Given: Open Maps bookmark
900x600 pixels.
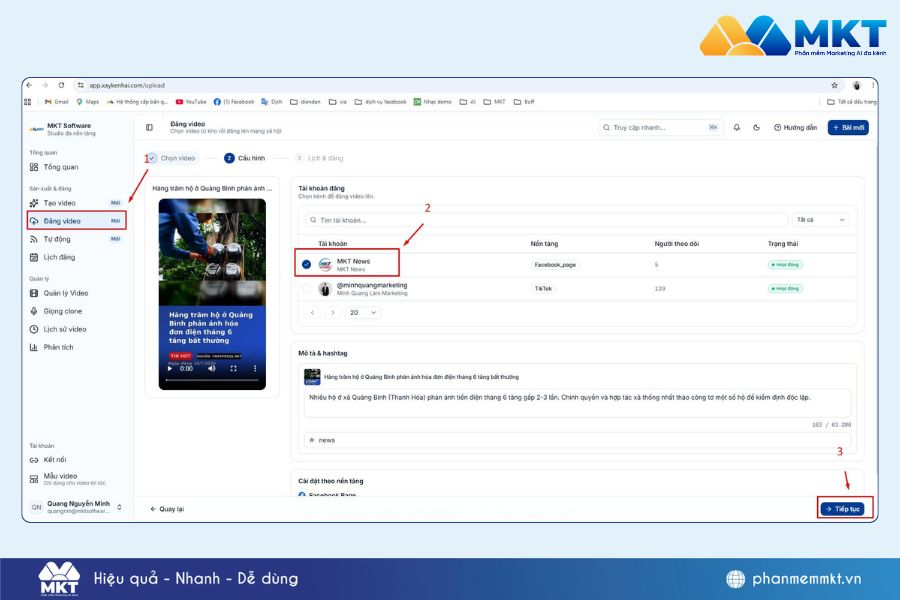Looking at the screenshot, I should (88, 102).
